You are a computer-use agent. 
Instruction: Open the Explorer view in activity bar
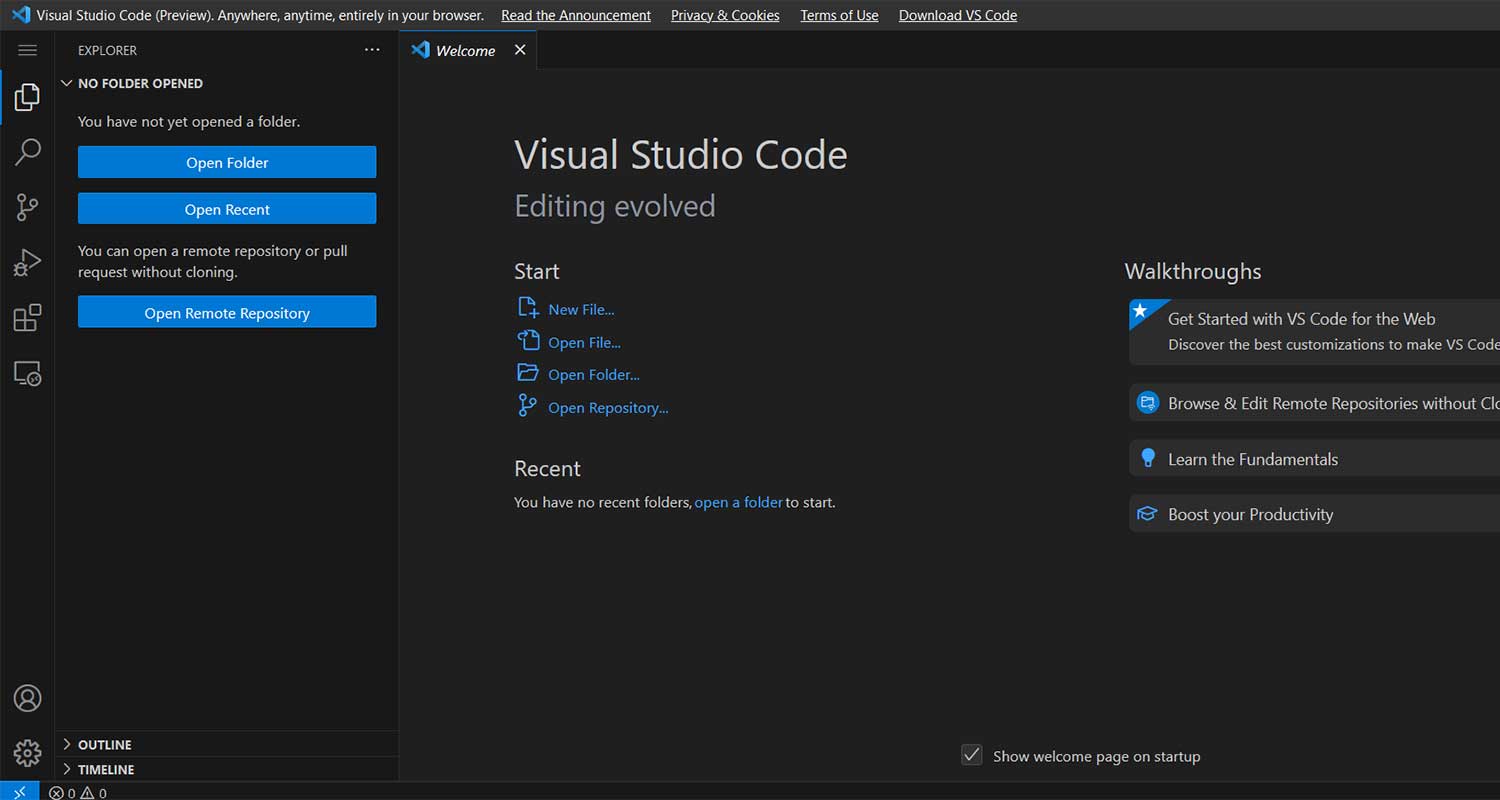coord(27,97)
